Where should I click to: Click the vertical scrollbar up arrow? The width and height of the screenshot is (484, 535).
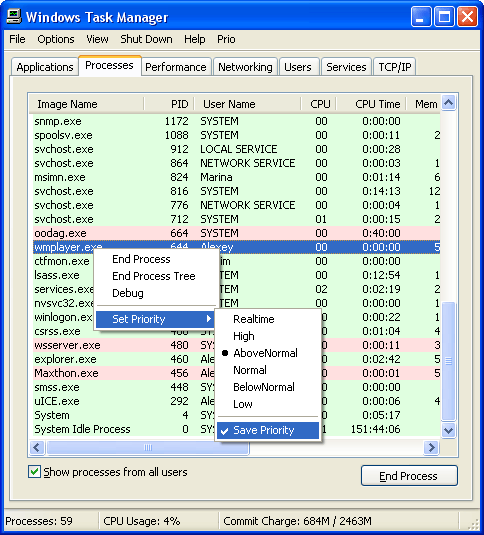[x=449, y=102]
